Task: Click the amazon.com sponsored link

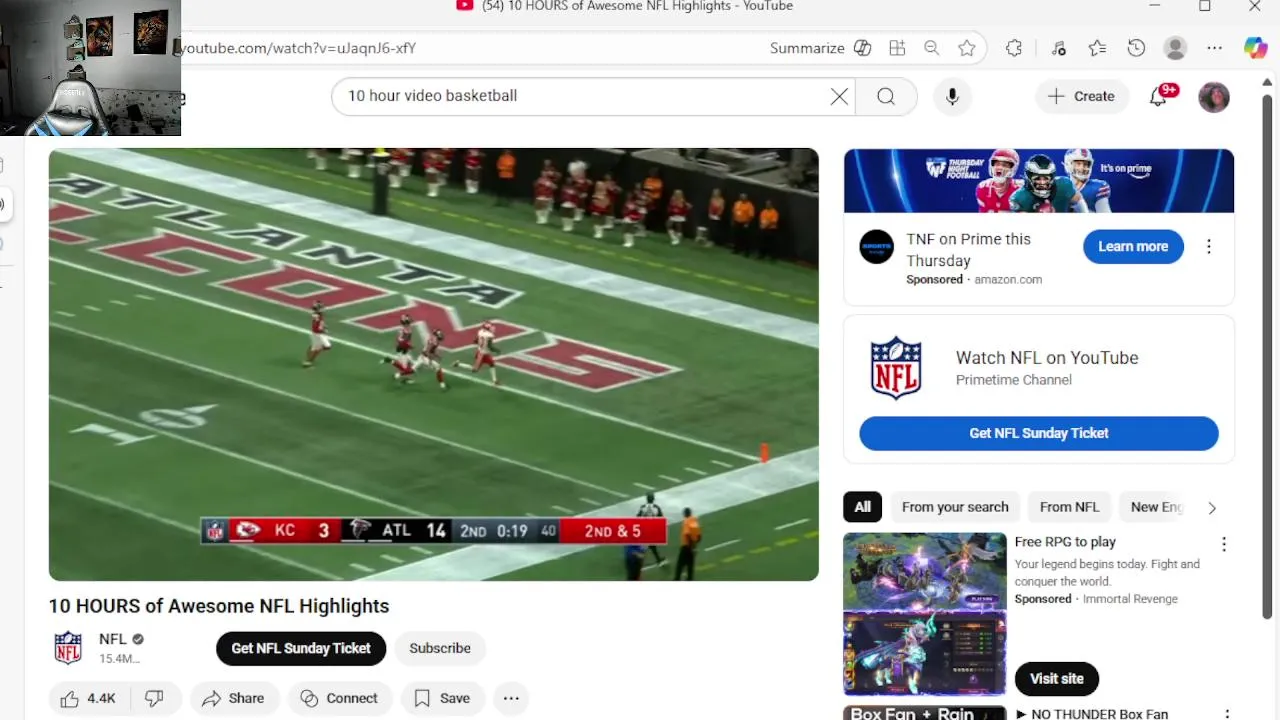Action: coord(1008,280)
